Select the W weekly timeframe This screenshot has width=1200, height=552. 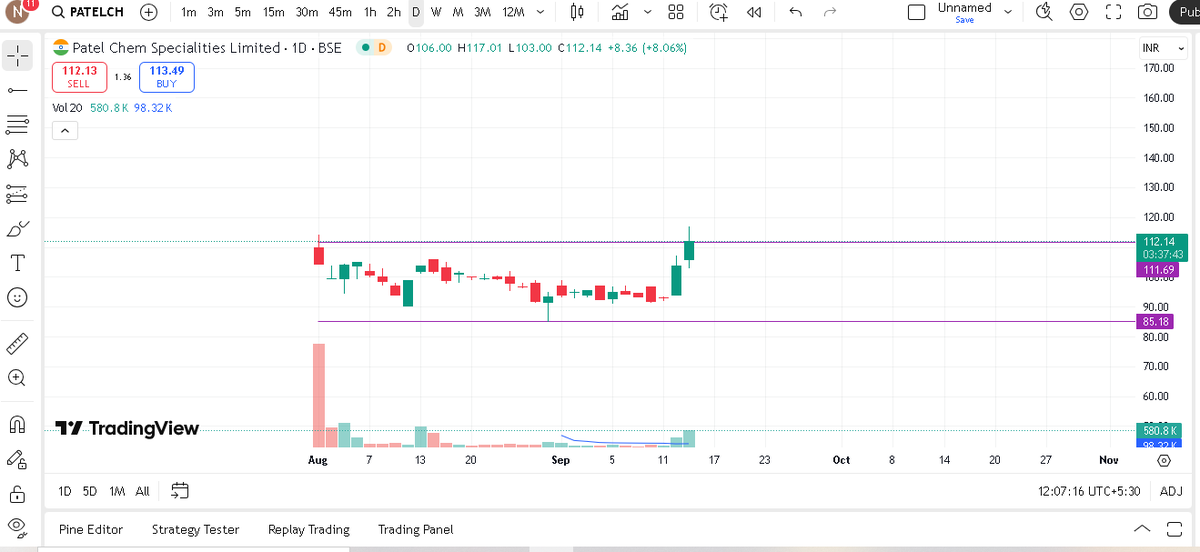(436, 12)
